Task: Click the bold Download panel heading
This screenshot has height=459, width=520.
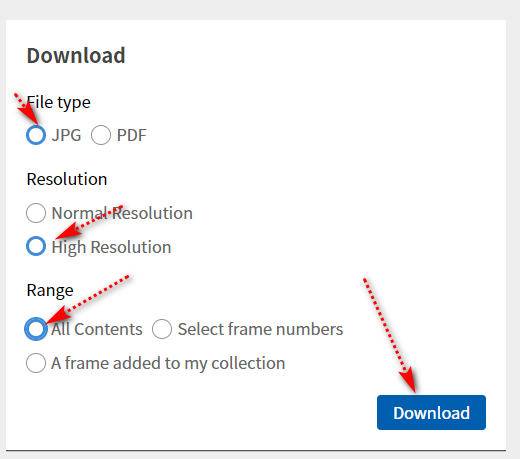Action: click(x=76, y=55)
